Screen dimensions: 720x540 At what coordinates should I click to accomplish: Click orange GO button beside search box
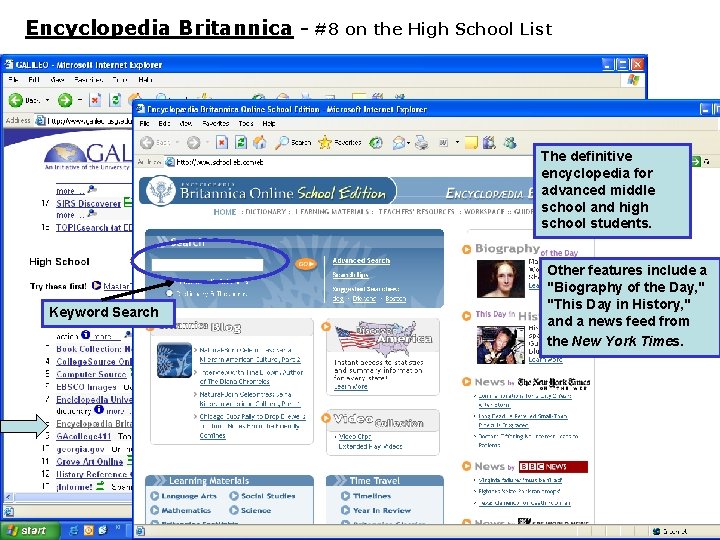pos(306,264)
